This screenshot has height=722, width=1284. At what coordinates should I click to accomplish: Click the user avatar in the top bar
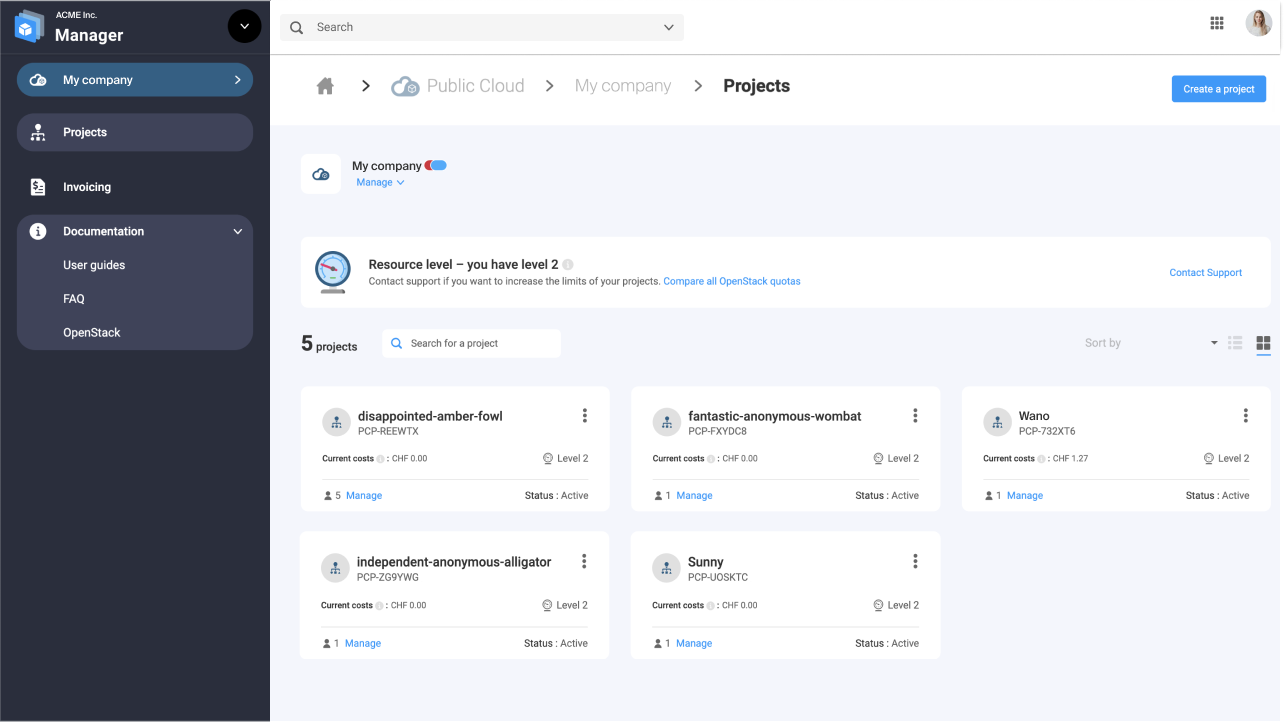pyautogui.click(x=1259, y=22)
